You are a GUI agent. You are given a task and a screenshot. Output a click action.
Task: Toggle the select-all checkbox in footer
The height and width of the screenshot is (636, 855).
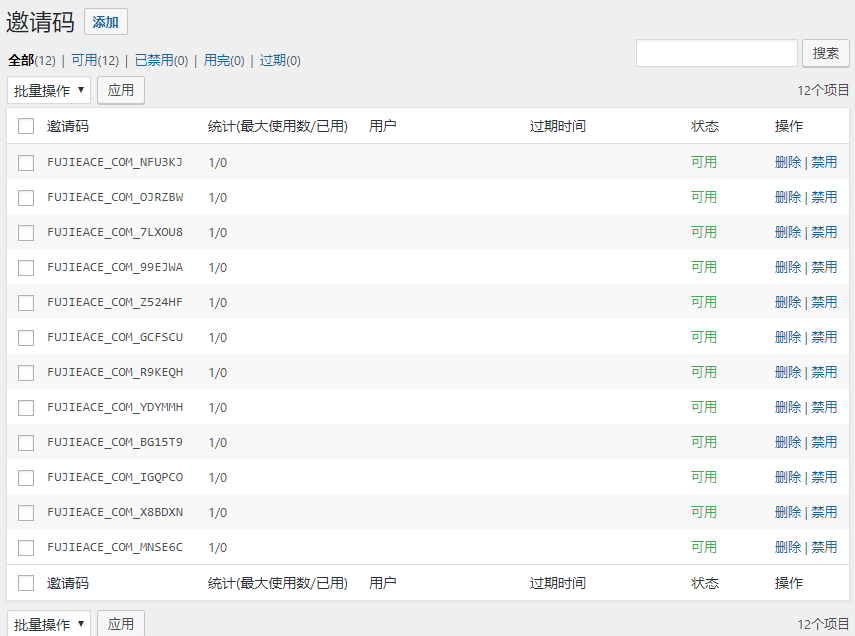pyautogui.click(x=26, y=583)
